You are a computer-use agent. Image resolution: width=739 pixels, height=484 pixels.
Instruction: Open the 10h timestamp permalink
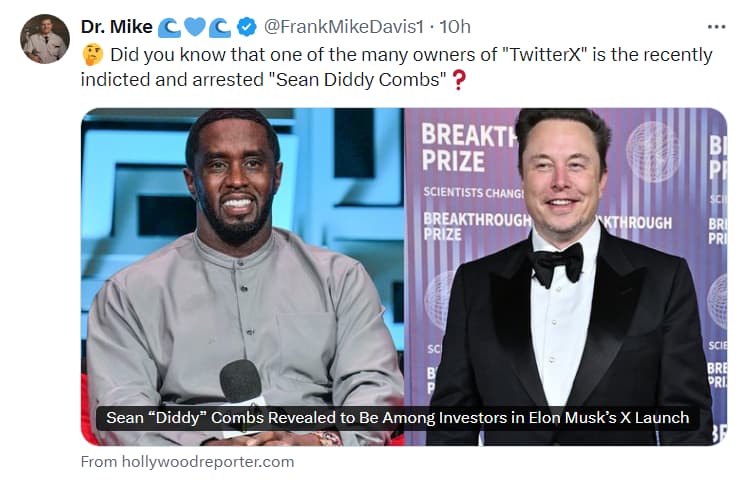[455, 26]
